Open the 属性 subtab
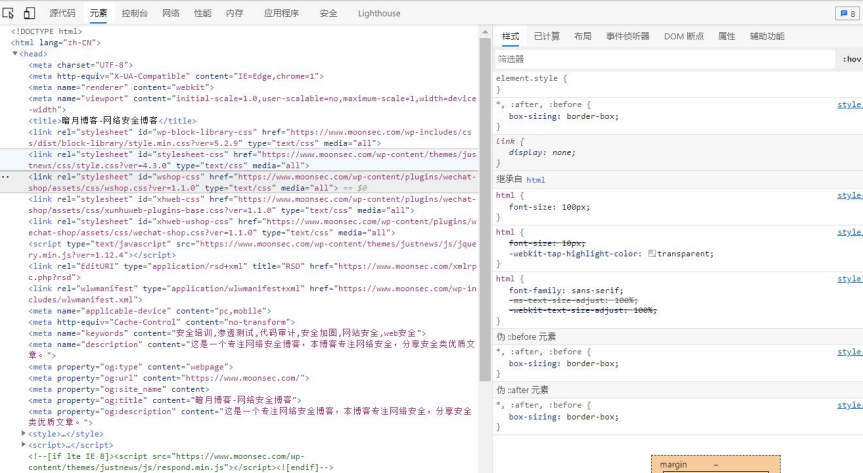Screen dimensions: 863x473 (x=727, y=36)
